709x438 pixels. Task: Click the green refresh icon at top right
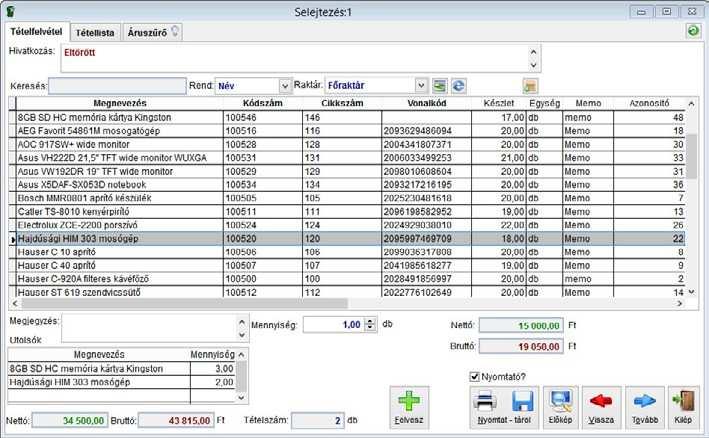pyautogui.click(x=693, y=31)
